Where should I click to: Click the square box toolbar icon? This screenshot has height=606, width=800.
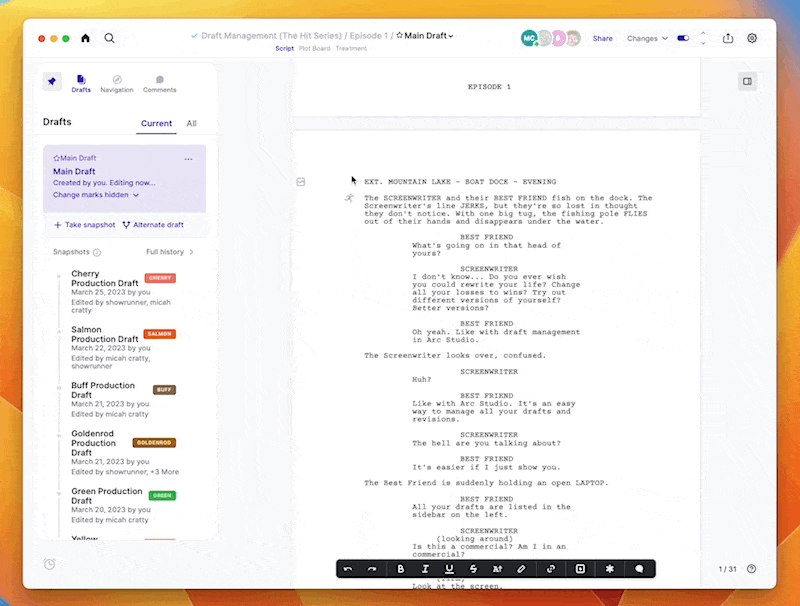(580, 569)
